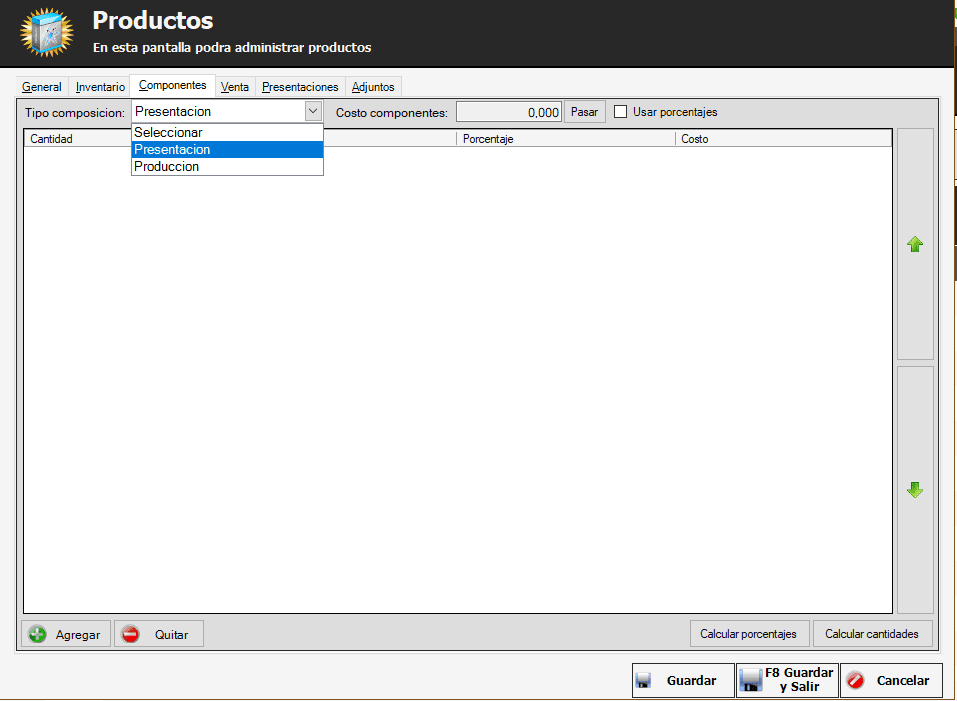Open the Inventario tab
This screenshot has width=957, height=701.
click(x=100, y=87)
